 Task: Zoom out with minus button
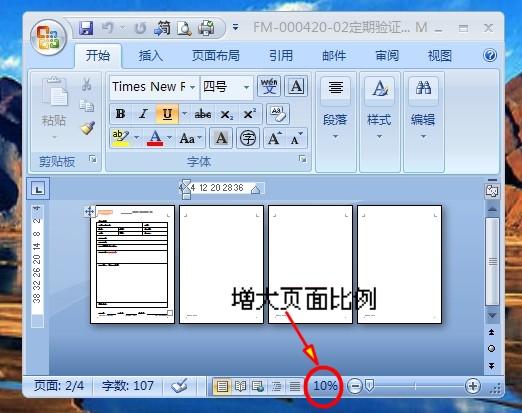coord(355,386)
